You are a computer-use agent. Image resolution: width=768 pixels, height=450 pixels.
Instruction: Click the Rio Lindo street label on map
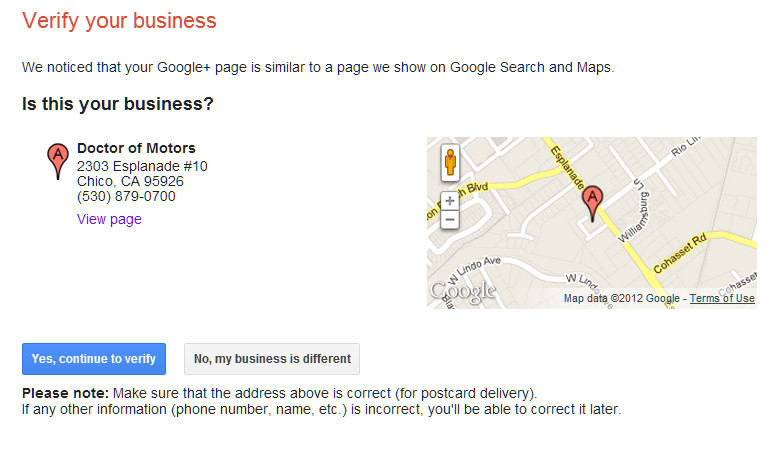(x=686, y=147)
